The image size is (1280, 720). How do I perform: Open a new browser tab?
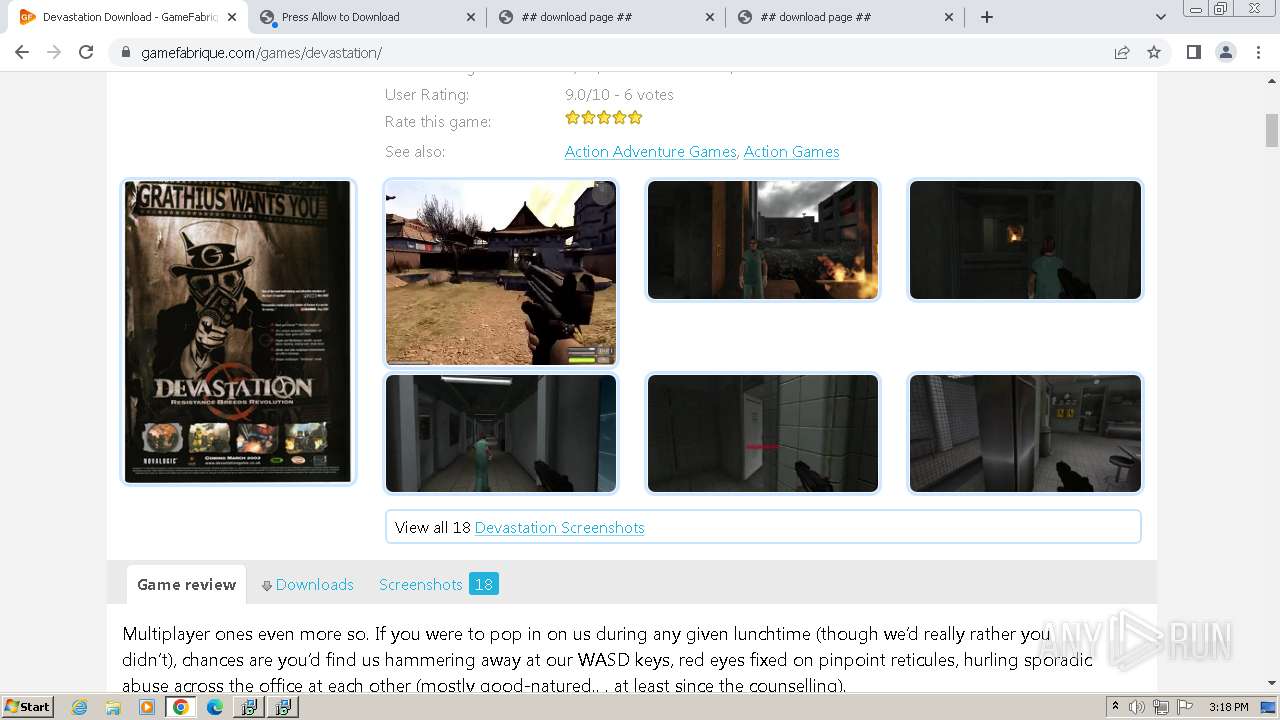(986, 17)
